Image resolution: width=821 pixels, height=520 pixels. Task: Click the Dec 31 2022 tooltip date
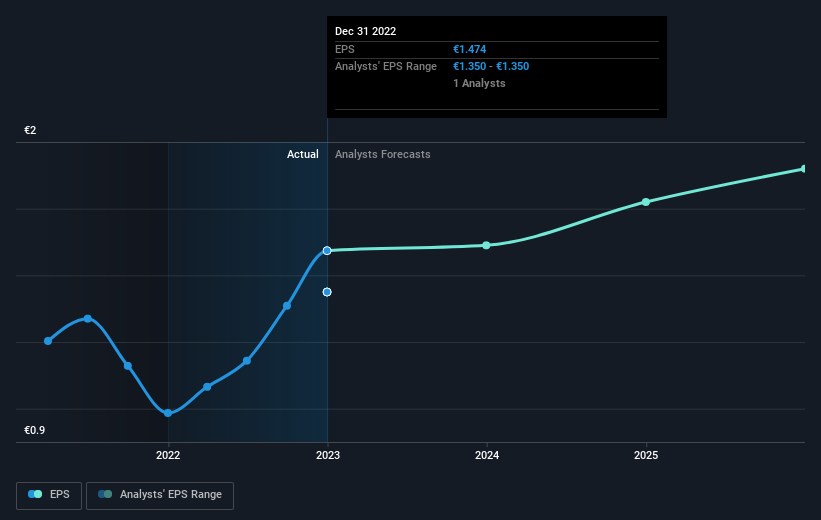(x=365, y=31)
